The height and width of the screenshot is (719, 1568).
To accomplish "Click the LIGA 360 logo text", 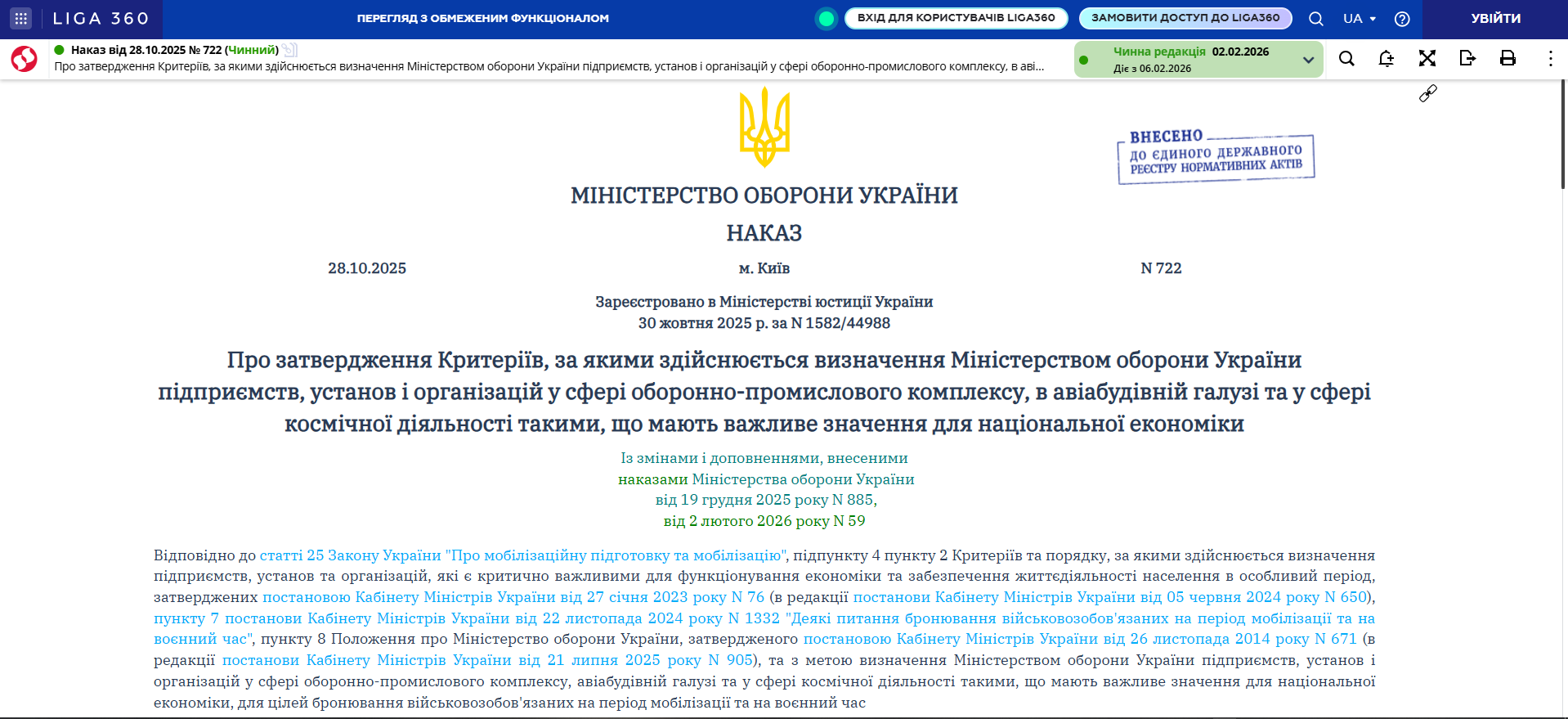I will [101, 18].
